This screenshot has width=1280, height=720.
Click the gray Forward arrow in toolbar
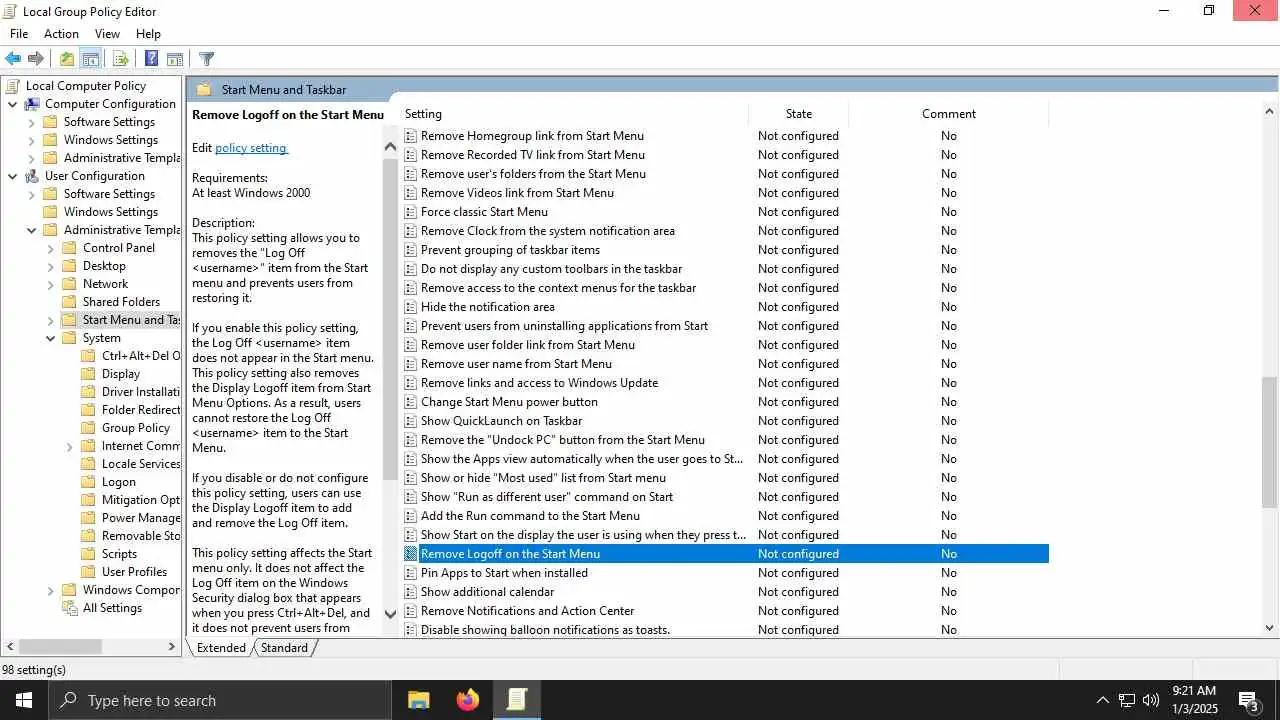[36, 59]
